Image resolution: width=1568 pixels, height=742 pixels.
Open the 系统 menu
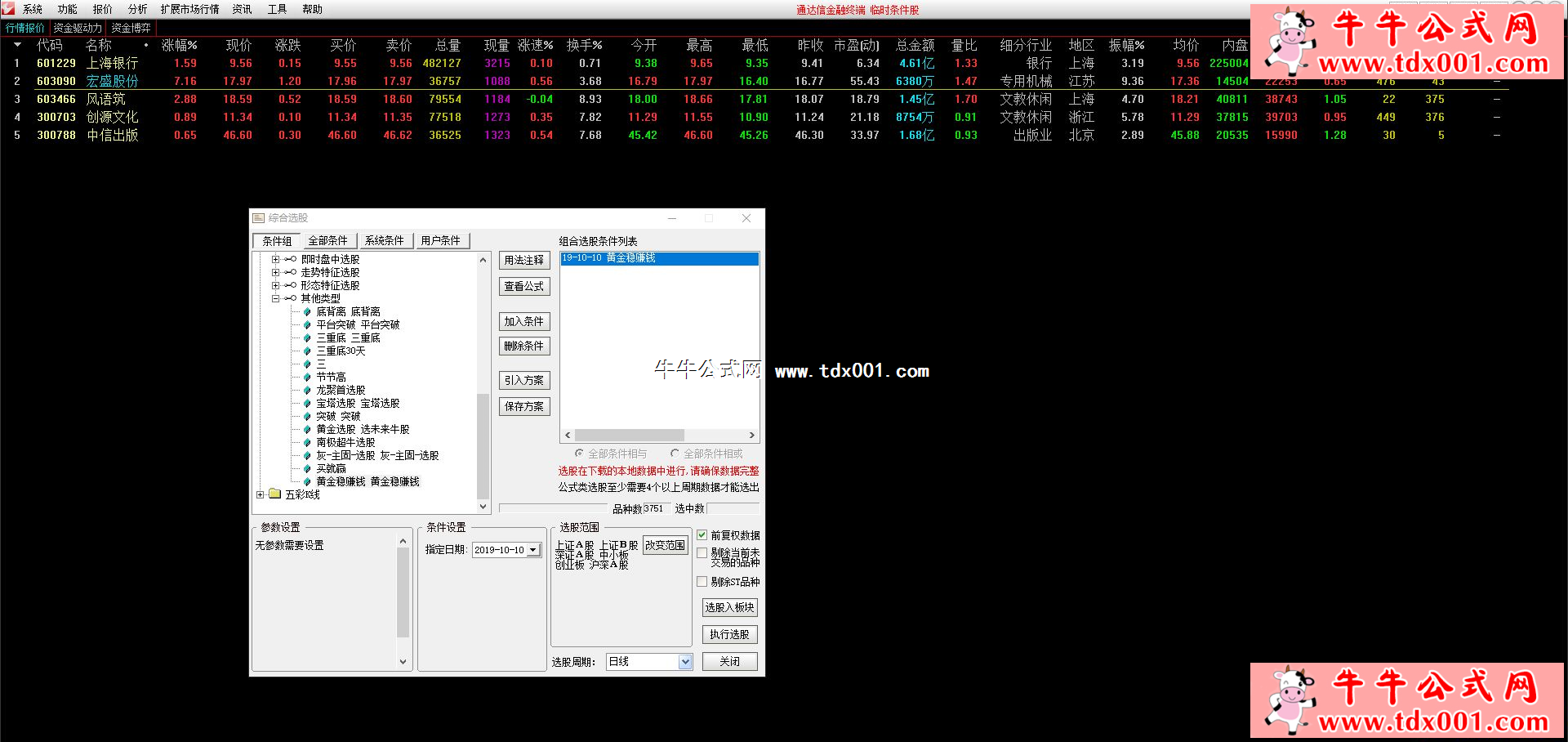(x=33, y=9)
